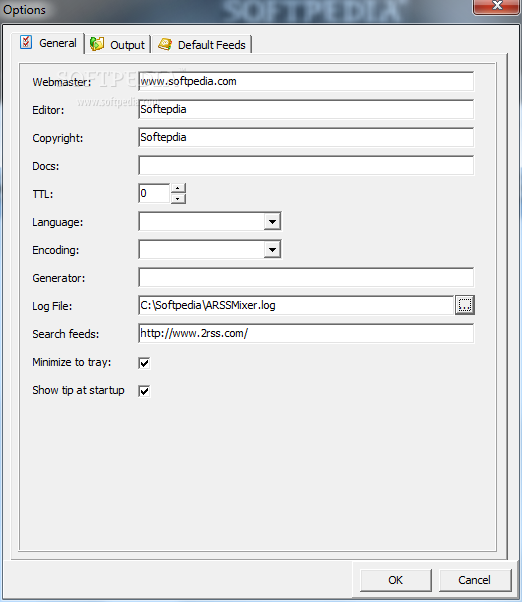
Task: Click the 'Show tip at startup' label
Action: click(78, 390)
